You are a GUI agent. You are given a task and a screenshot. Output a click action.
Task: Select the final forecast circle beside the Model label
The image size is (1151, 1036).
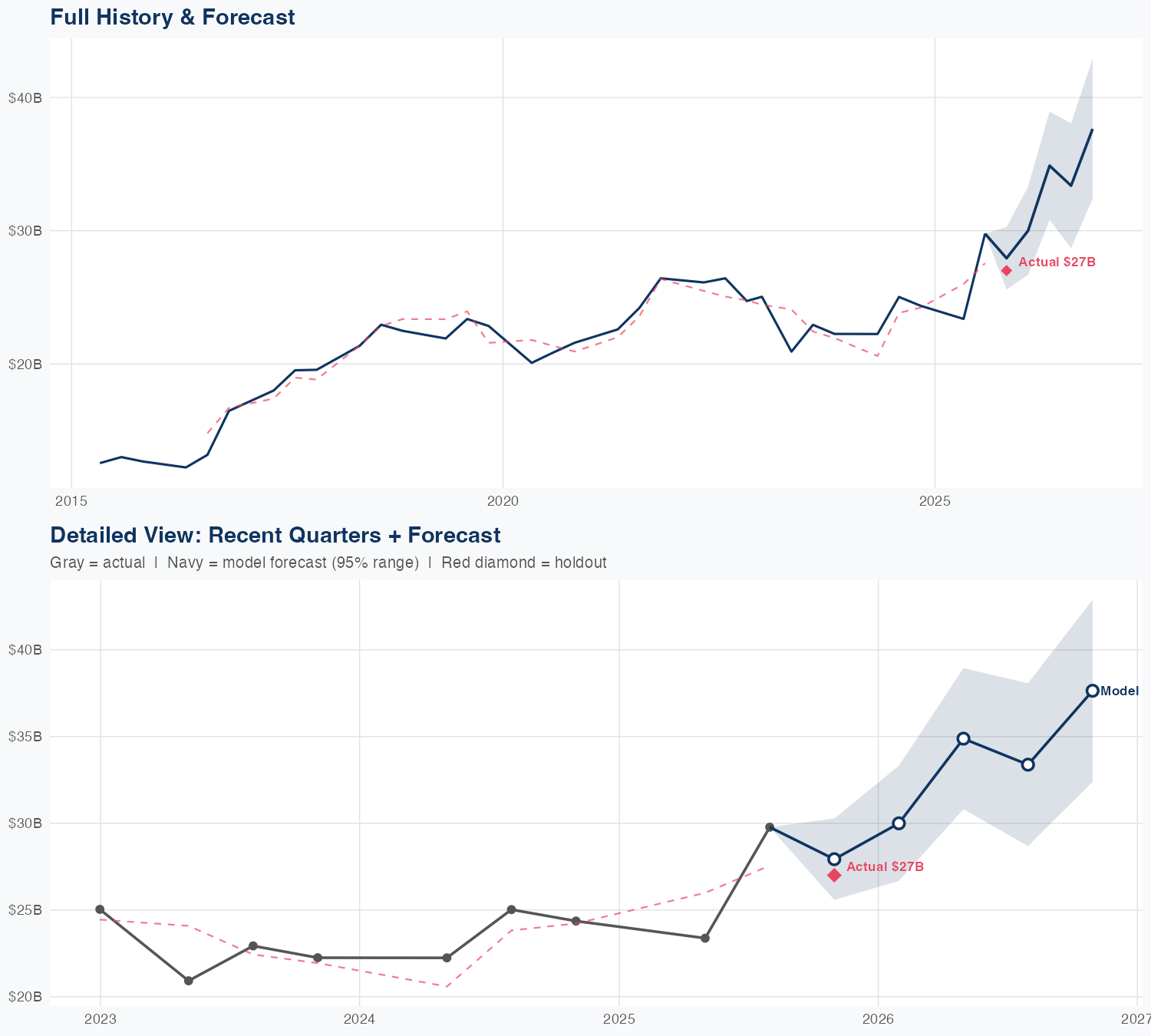point(1092,691)
